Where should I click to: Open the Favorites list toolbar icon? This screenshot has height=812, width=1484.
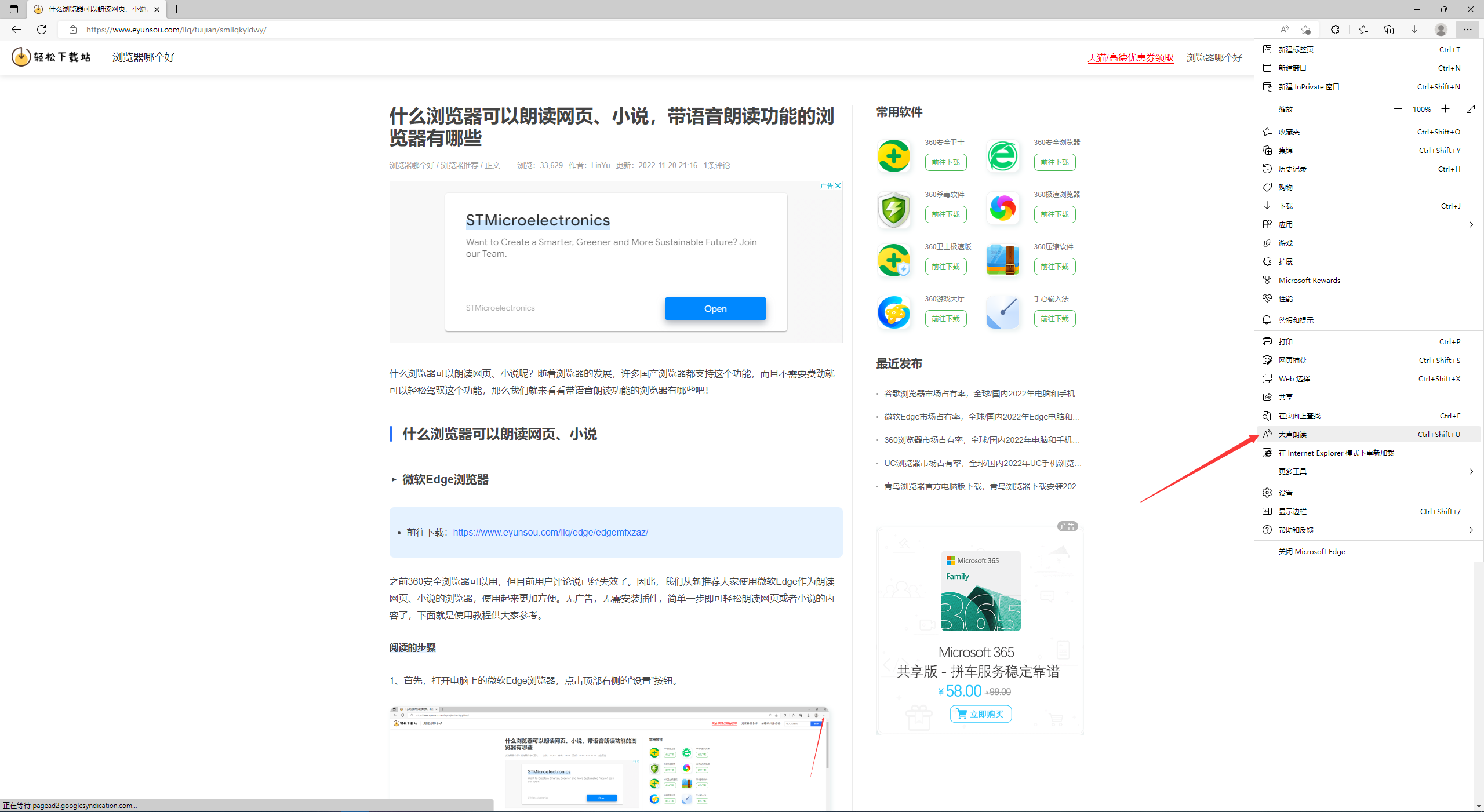point(1363,30)
